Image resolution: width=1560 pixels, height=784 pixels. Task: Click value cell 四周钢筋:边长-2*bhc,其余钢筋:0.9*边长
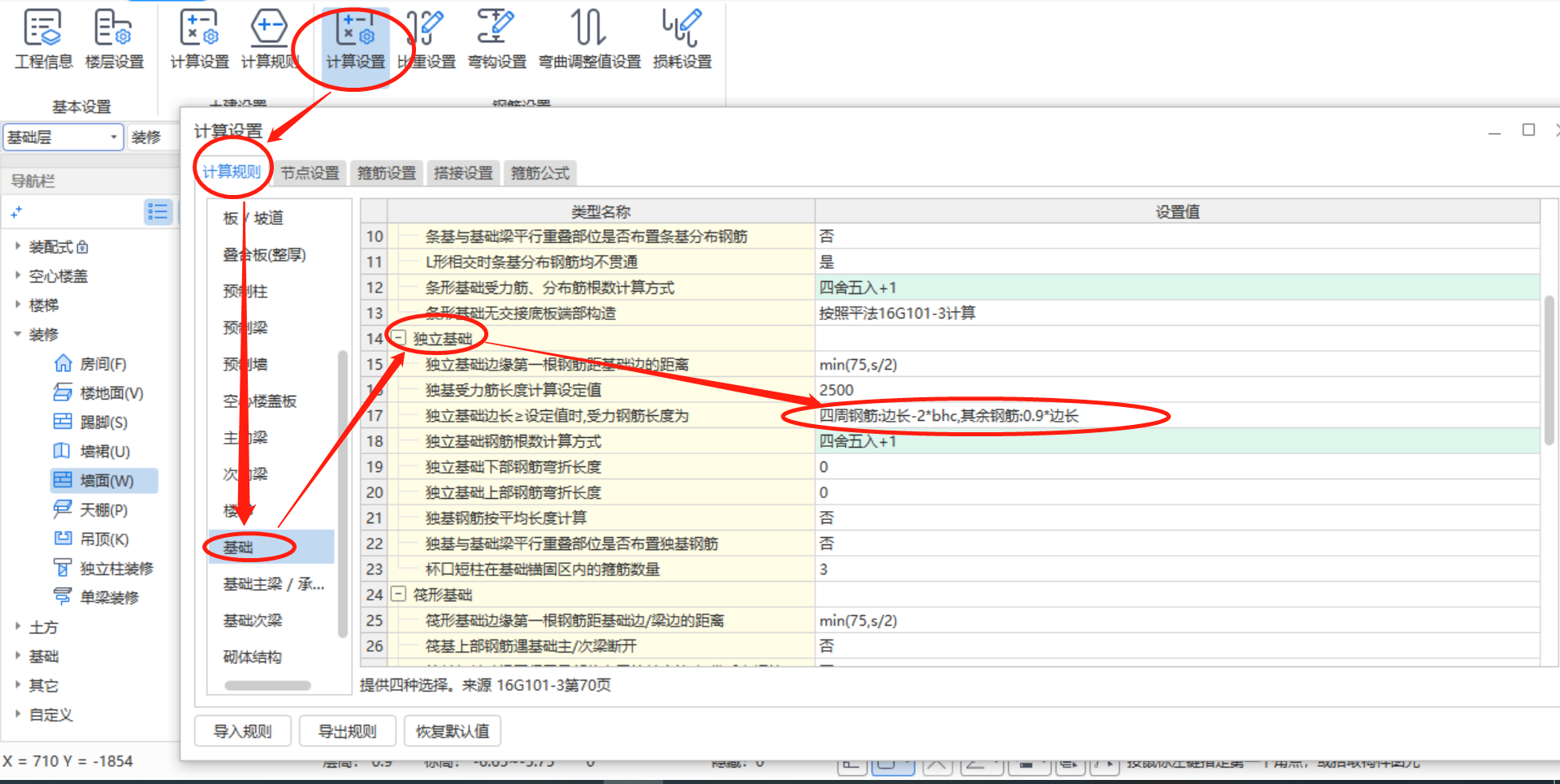[x=1177, y=415]
